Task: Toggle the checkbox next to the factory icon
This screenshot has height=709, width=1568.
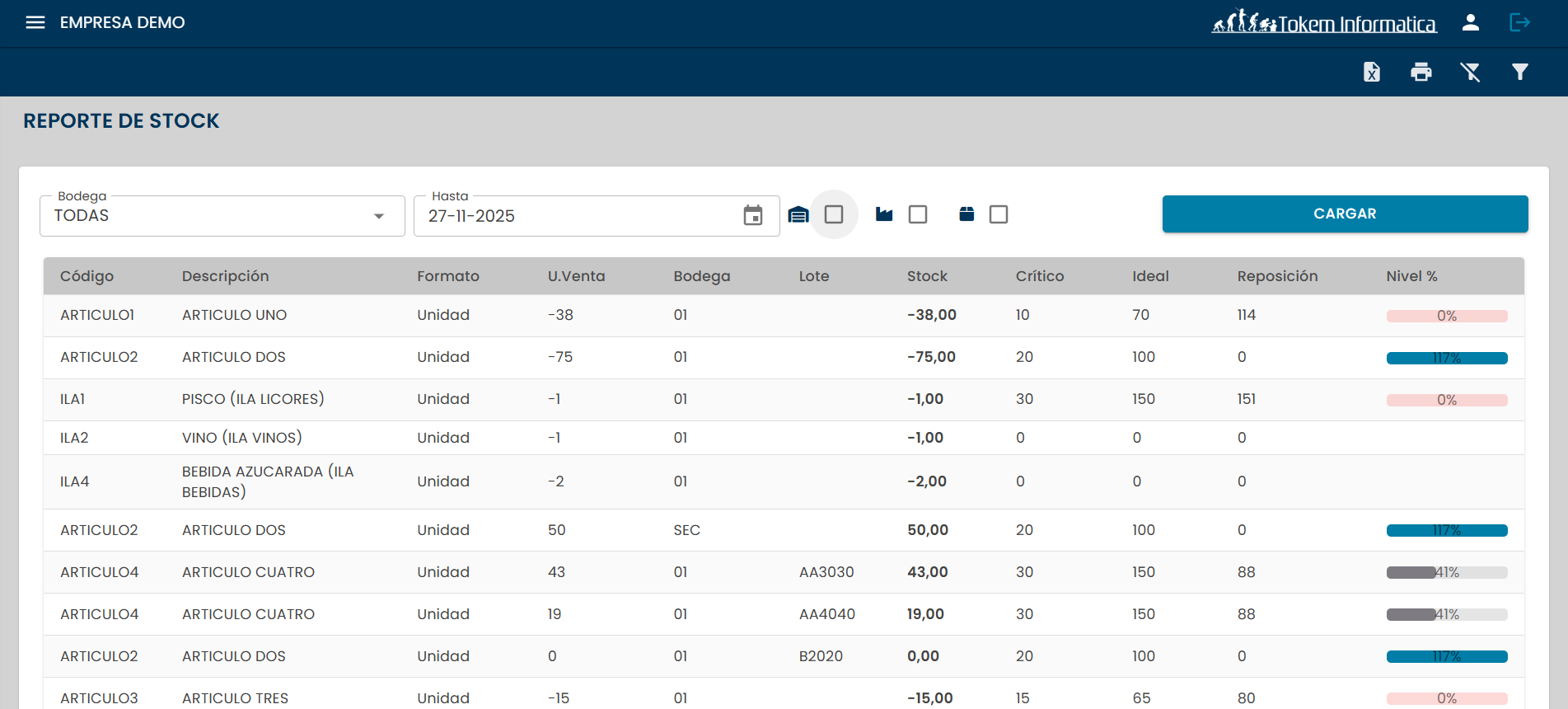Action: click(x=918, y=214)
